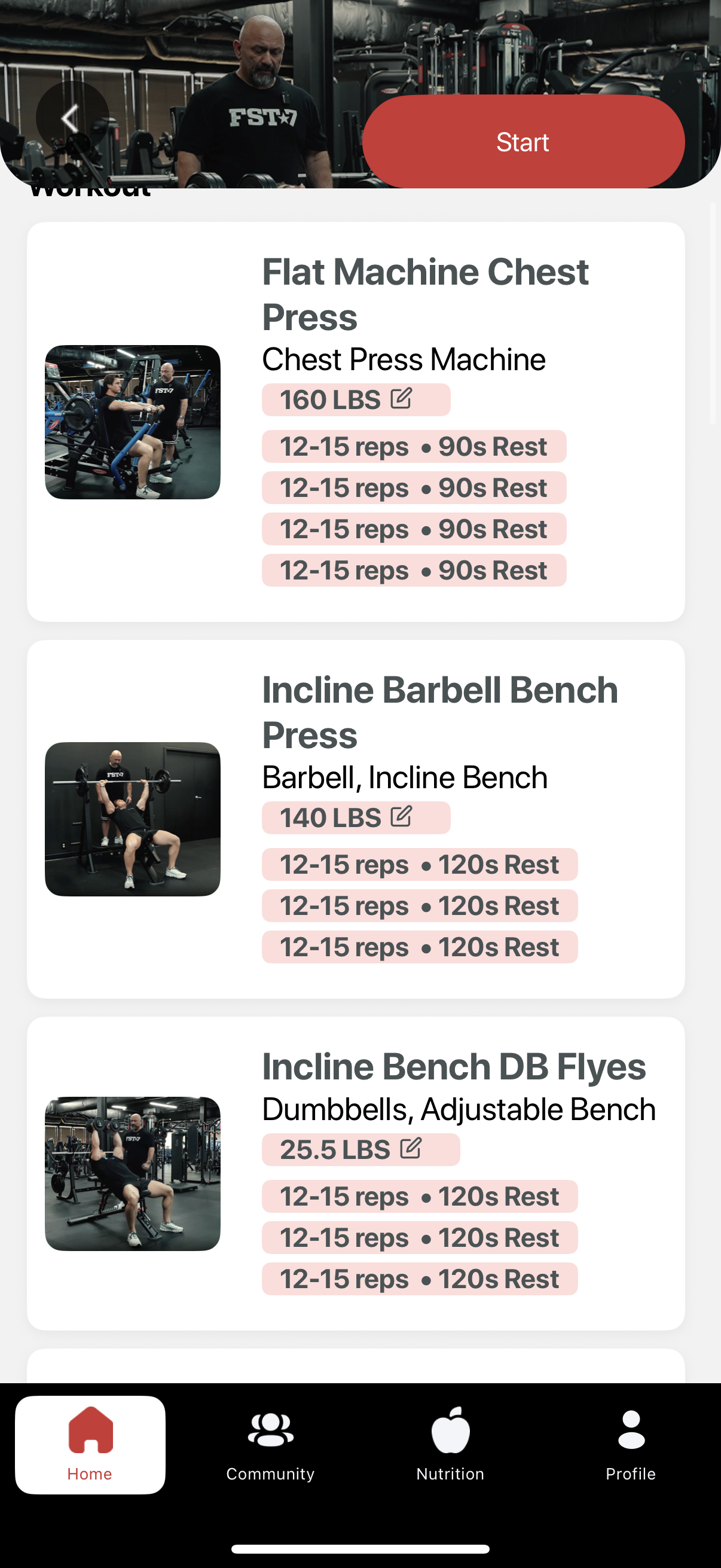The width and height of the screenshot is (721, 1568).
Task: Open Incline Barbell Bench Press thumbnail
Action: tap(133, 819)
